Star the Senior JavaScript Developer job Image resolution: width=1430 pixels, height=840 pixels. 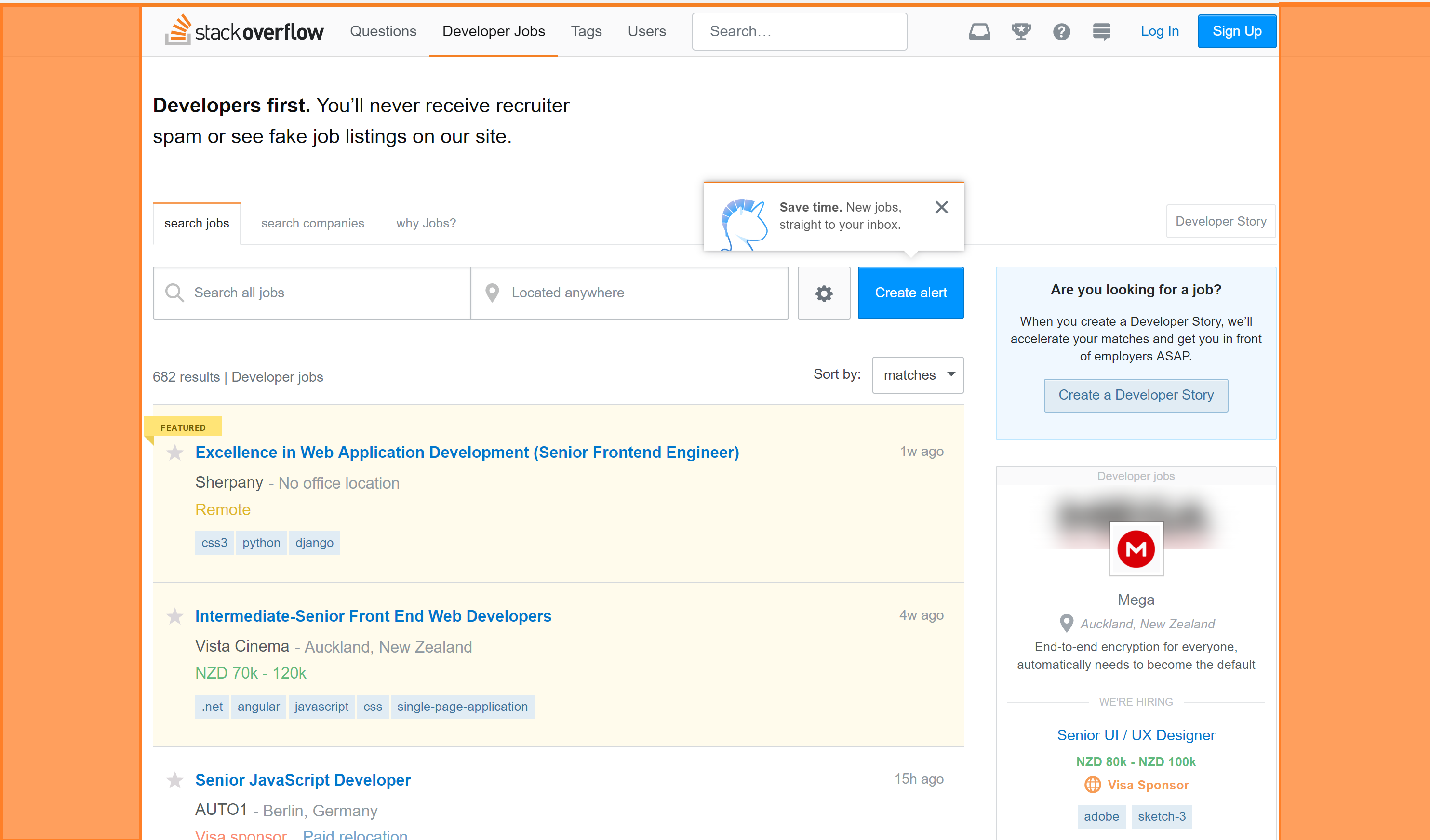pos(175,780)
